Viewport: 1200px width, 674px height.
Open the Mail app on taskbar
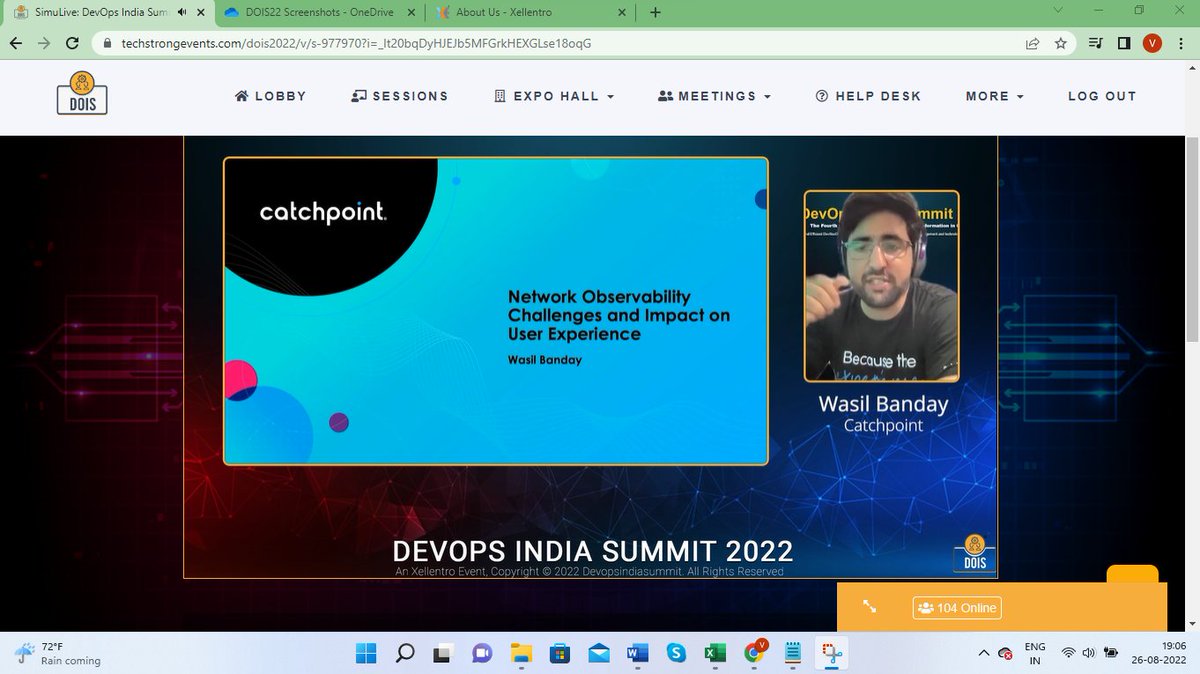(x=598, y=653)
